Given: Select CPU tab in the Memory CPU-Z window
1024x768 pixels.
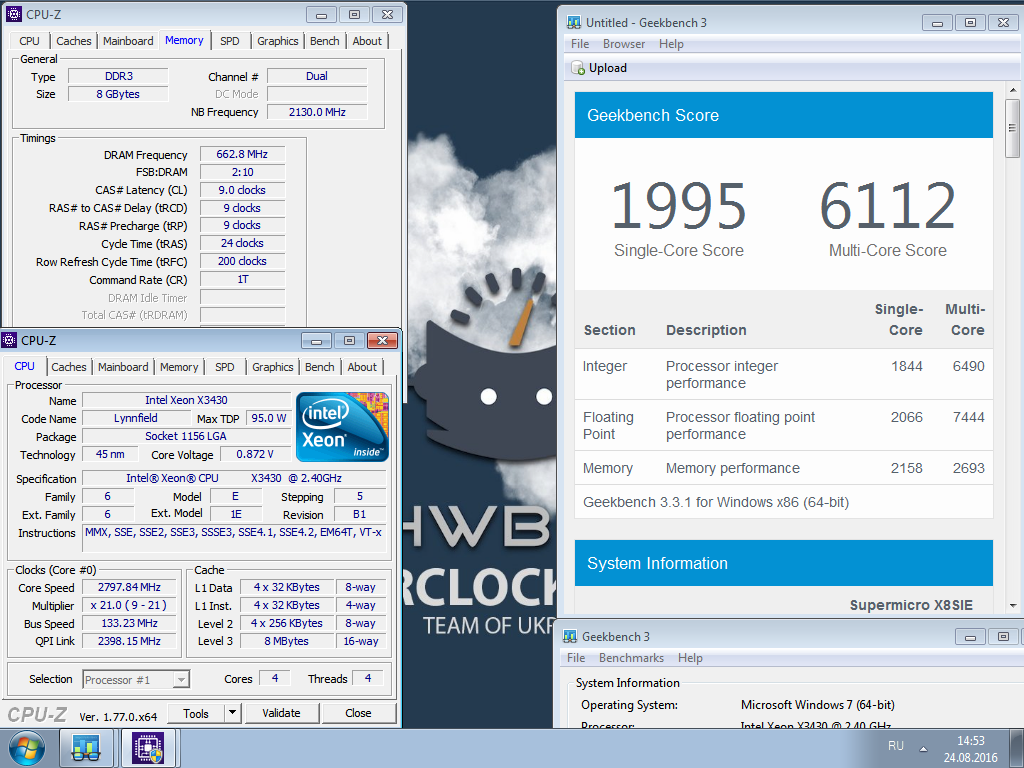Looking at the screenshot, I should click(29, 40).
